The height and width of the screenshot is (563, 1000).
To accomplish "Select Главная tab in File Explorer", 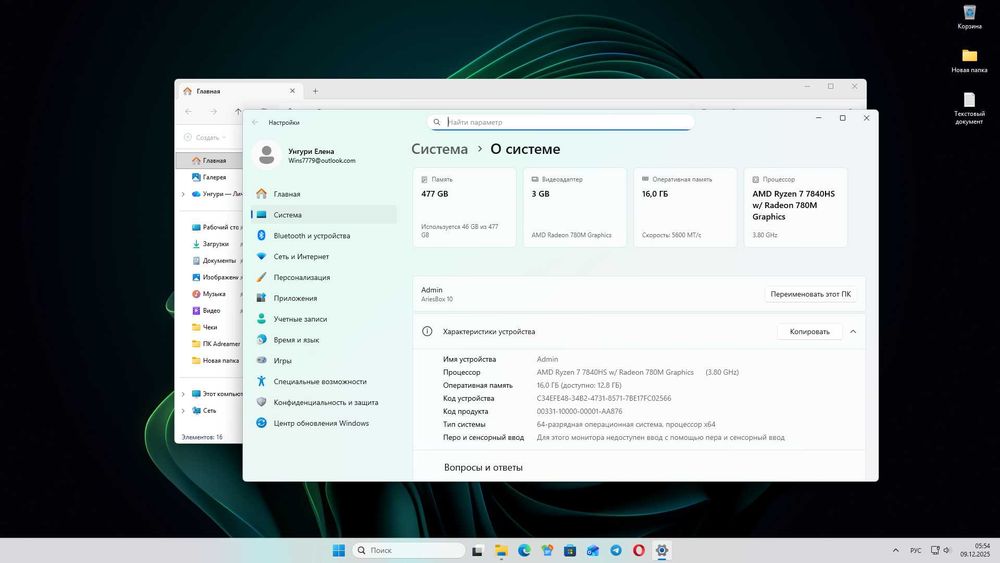I will click(x=239, y=91).
